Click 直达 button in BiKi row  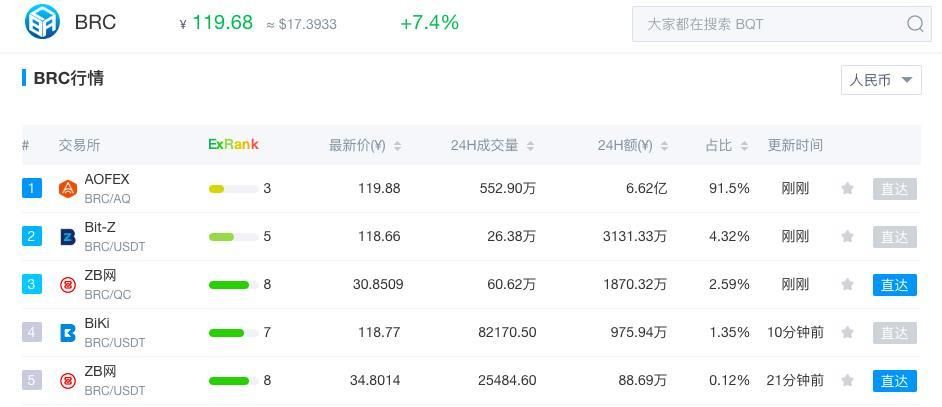(x=895, y=333)
